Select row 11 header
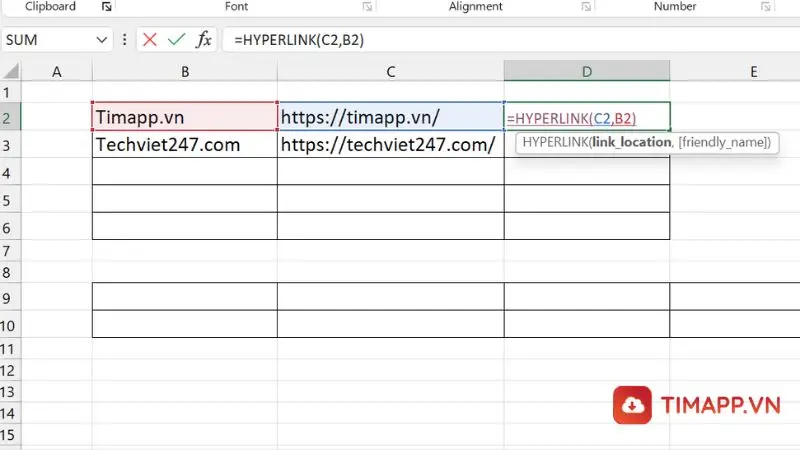Viewport: 800px width, 450px height. [x=10, y=349]
